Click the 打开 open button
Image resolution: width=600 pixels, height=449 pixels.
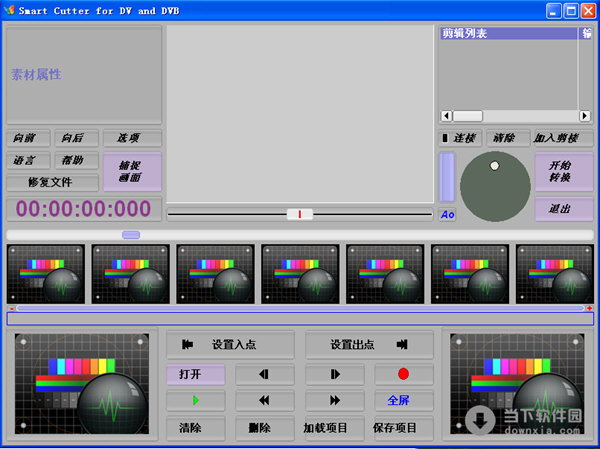pyautogui.click(x=195, y=374)
